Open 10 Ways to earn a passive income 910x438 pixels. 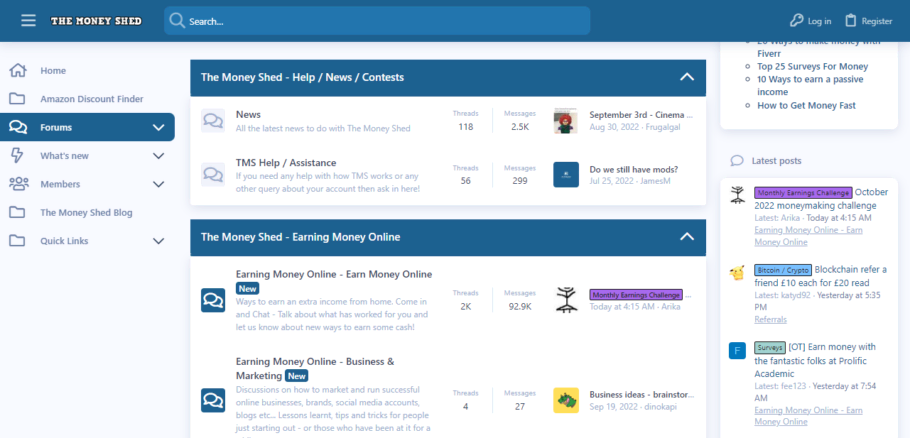click(810, 85)
